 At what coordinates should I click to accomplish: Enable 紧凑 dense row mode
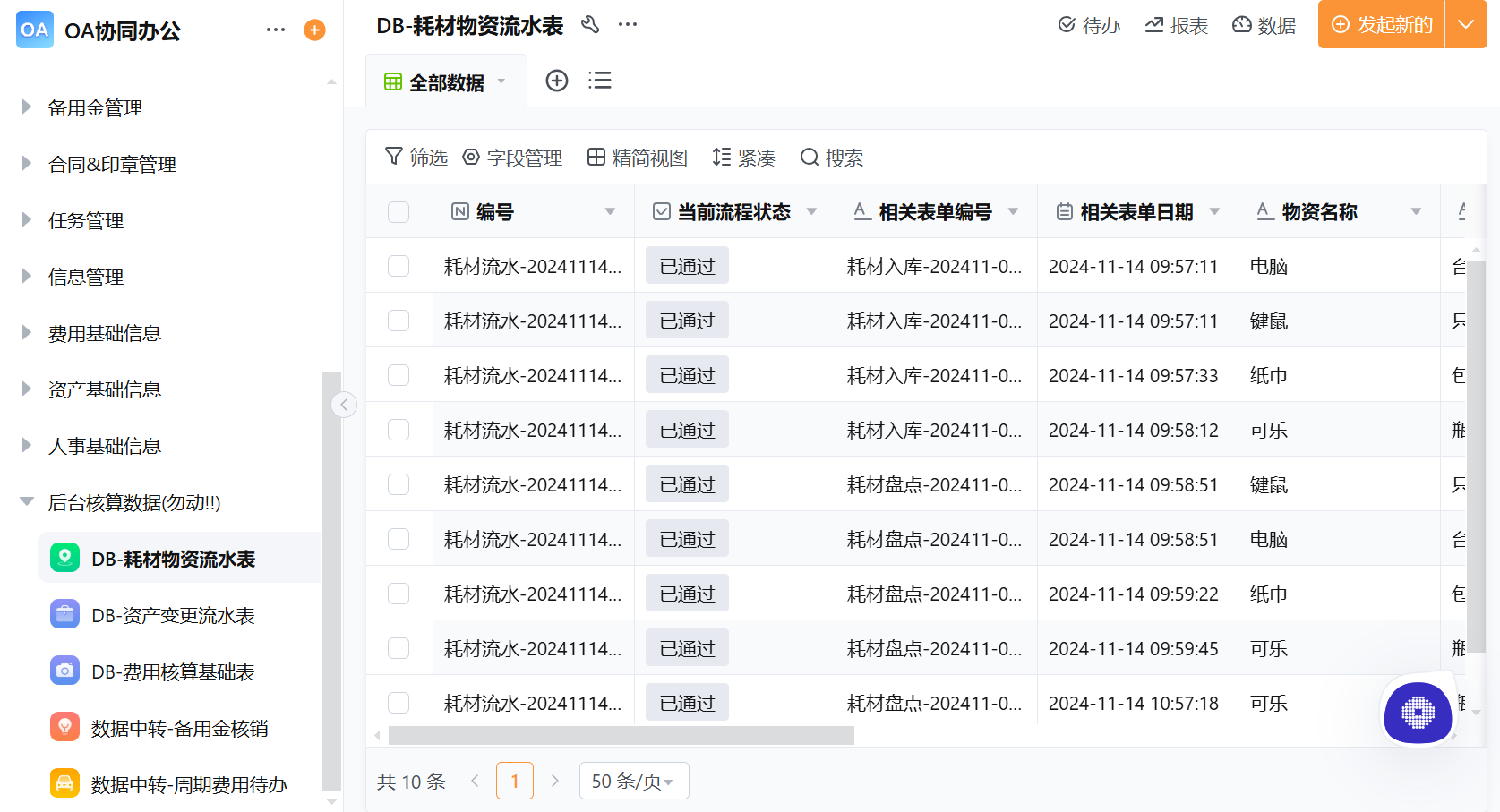pyautogui.click(x=743, y=158)
